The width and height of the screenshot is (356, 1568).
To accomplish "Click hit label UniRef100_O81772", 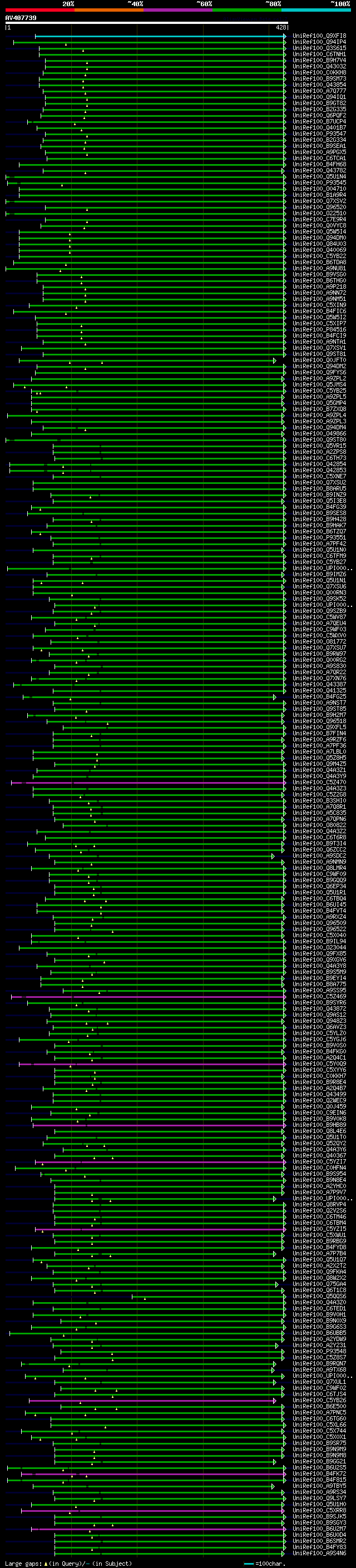I will pos(319,641).
